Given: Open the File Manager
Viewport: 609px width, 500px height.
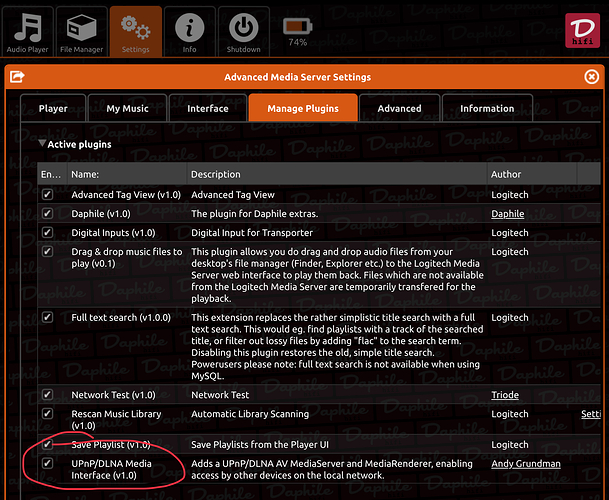Looking at the screenshot, I should tap(82, 32).
